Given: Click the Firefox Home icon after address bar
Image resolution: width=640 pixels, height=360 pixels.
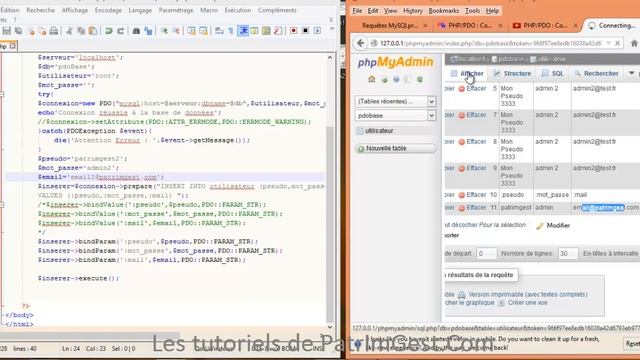Looking at the screenshot, I should pyautogui.click(x=634, y=43).
